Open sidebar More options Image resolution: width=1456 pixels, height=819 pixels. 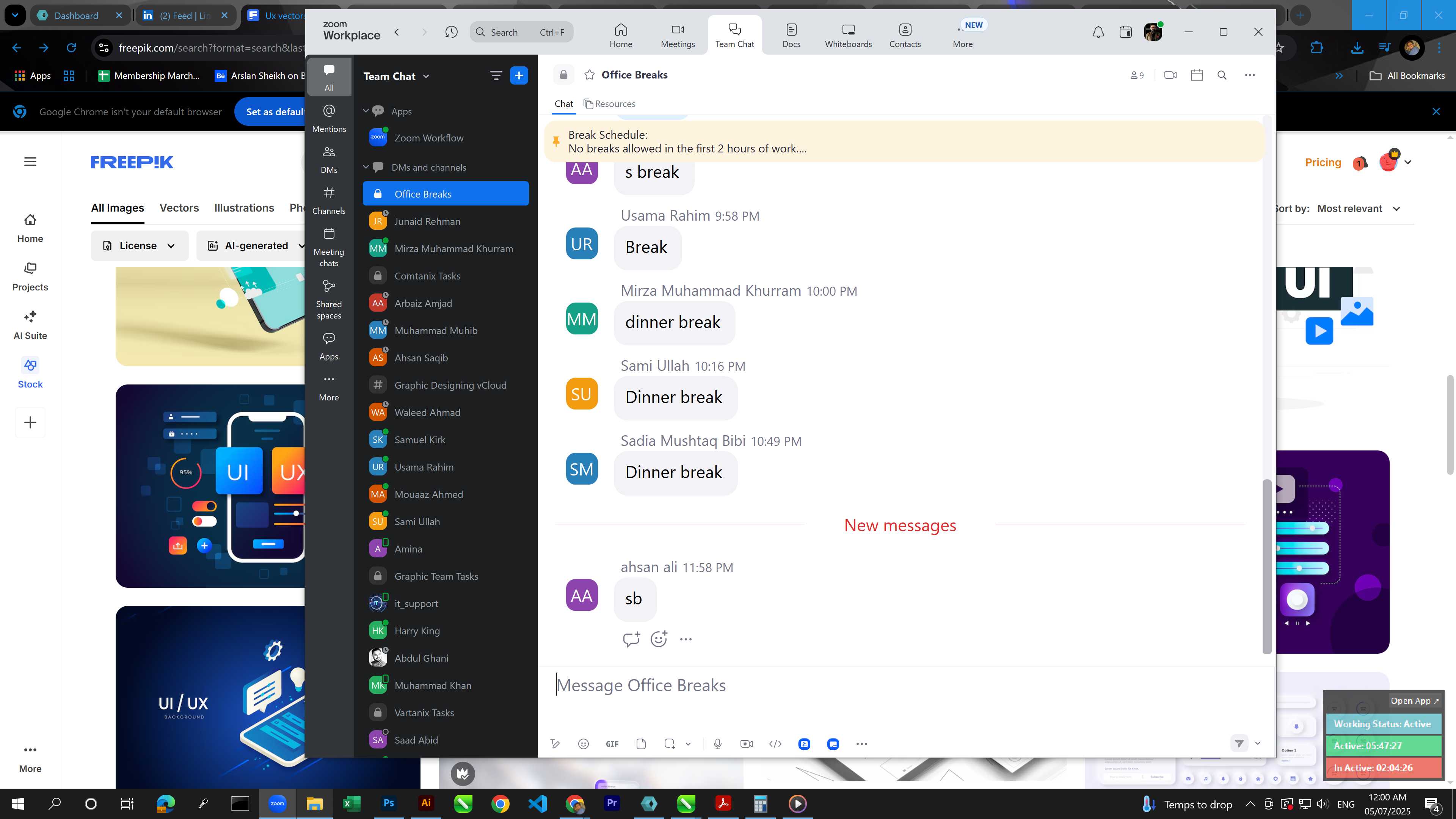pyautogui.click(x=329, y=387)
